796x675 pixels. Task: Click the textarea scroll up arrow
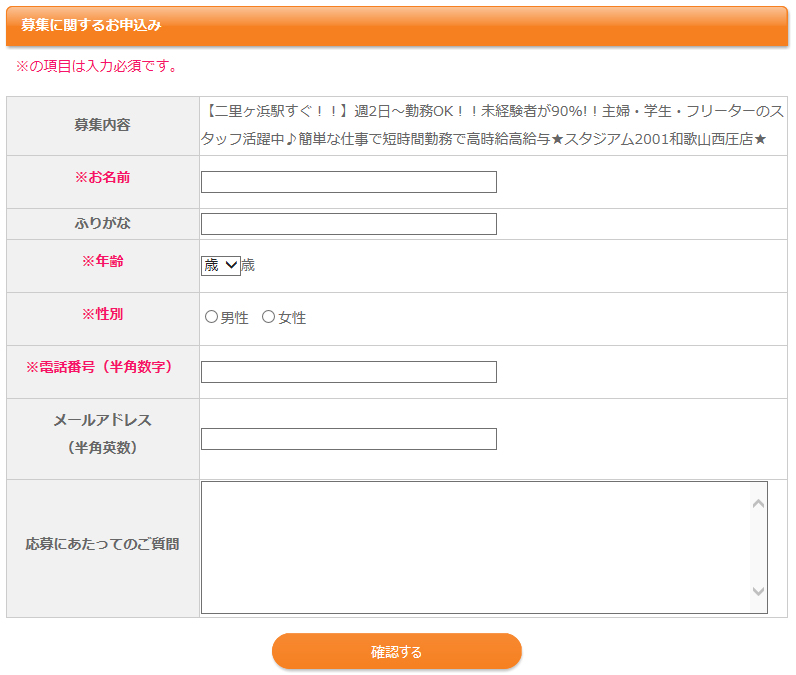coord(758,503)
